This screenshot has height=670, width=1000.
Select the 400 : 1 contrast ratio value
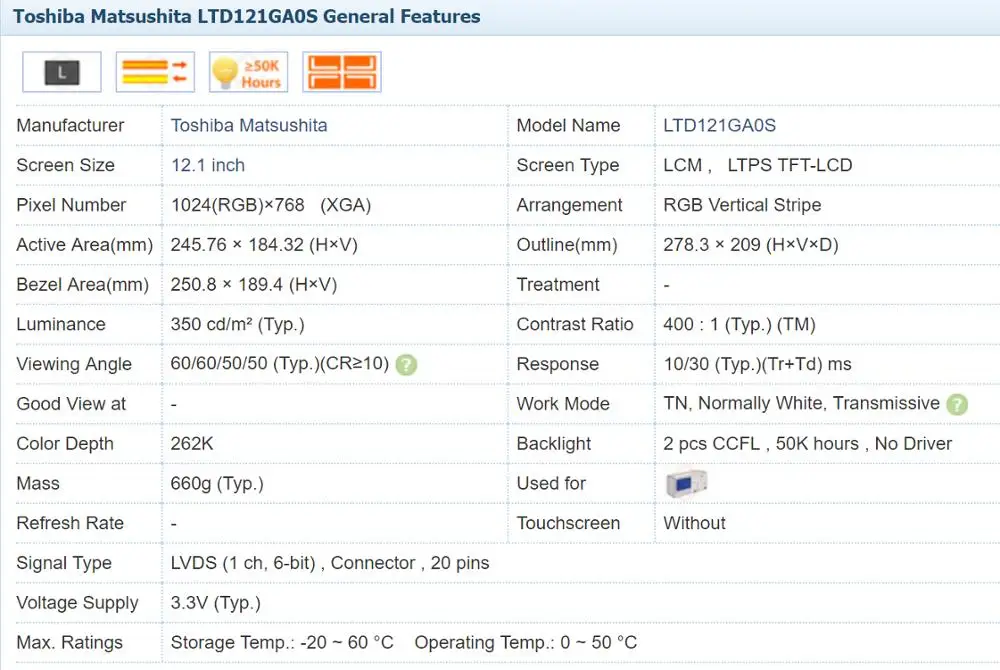[x=739, y=324]
